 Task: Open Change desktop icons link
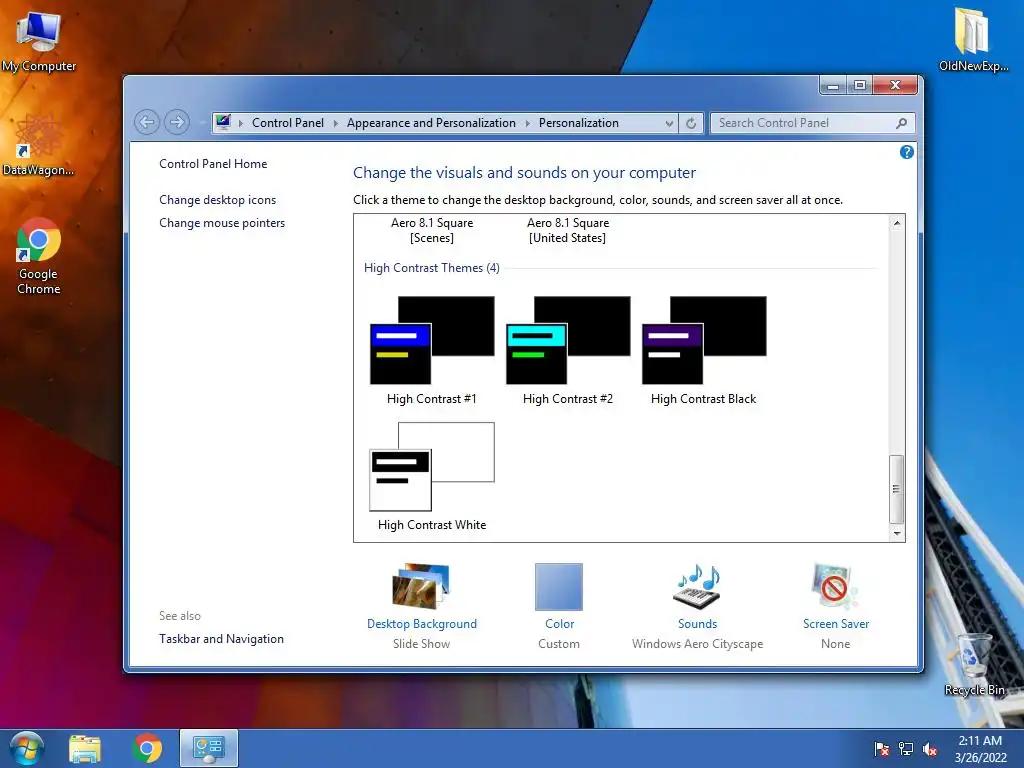[217, 200]
